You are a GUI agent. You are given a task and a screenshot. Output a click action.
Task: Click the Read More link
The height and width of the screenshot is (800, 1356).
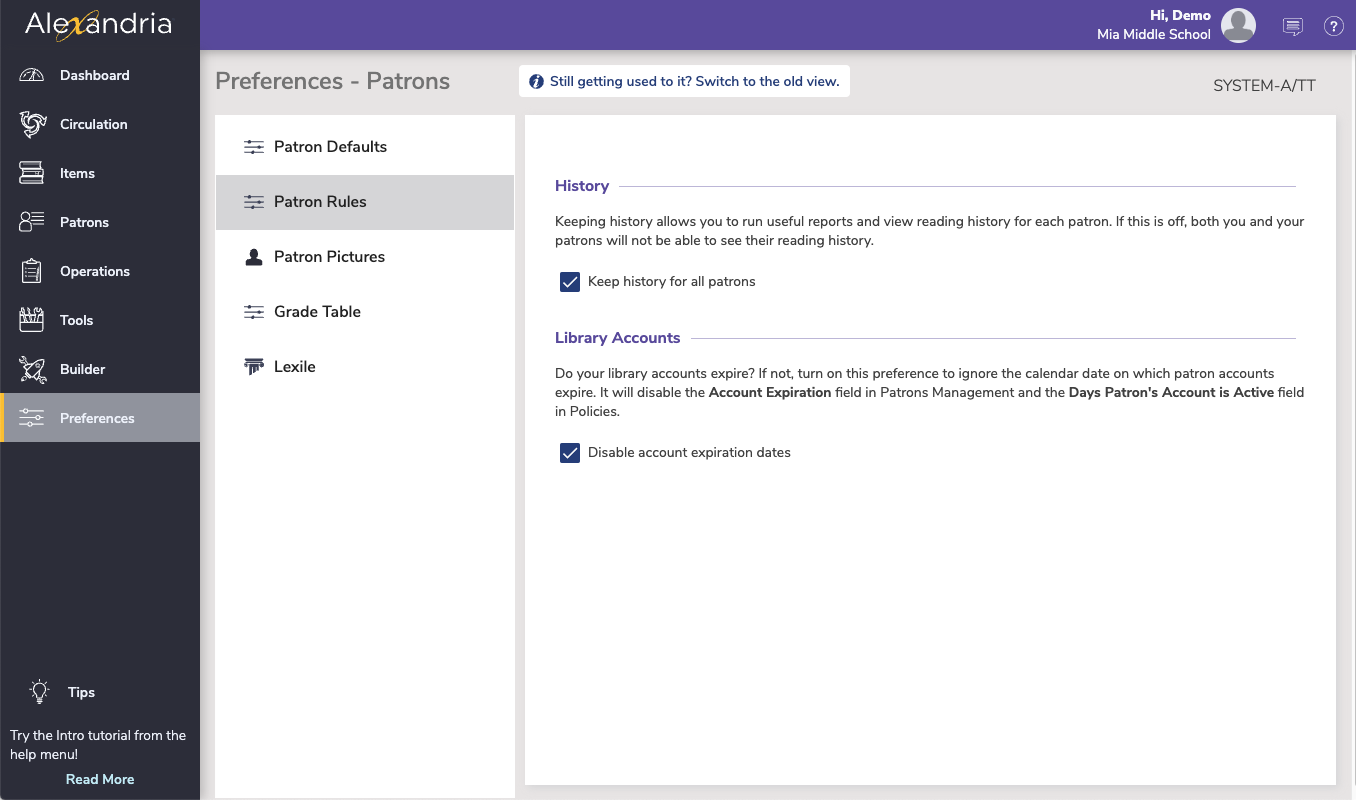point(100,778)
